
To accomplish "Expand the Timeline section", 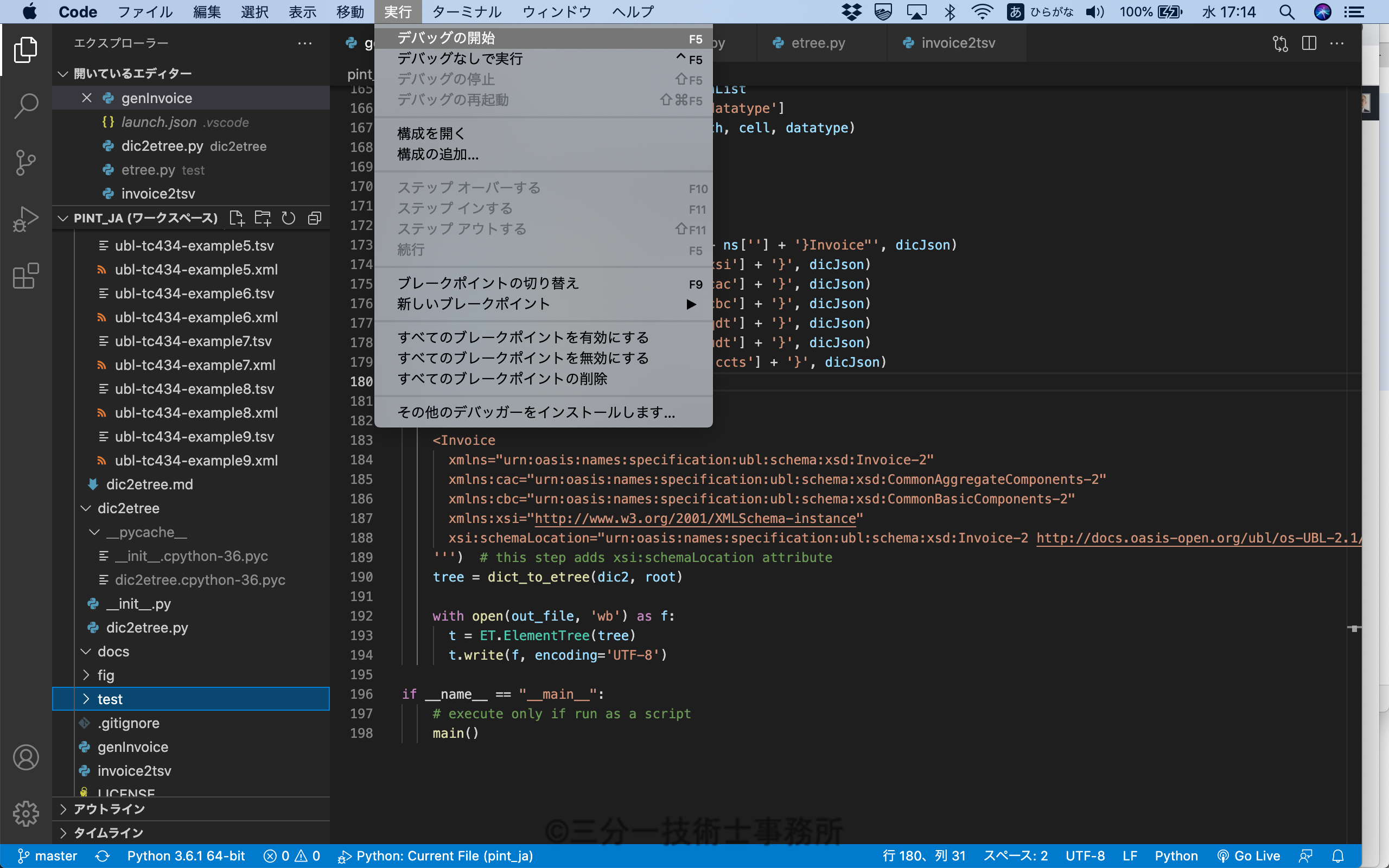I will pos(63,832).
